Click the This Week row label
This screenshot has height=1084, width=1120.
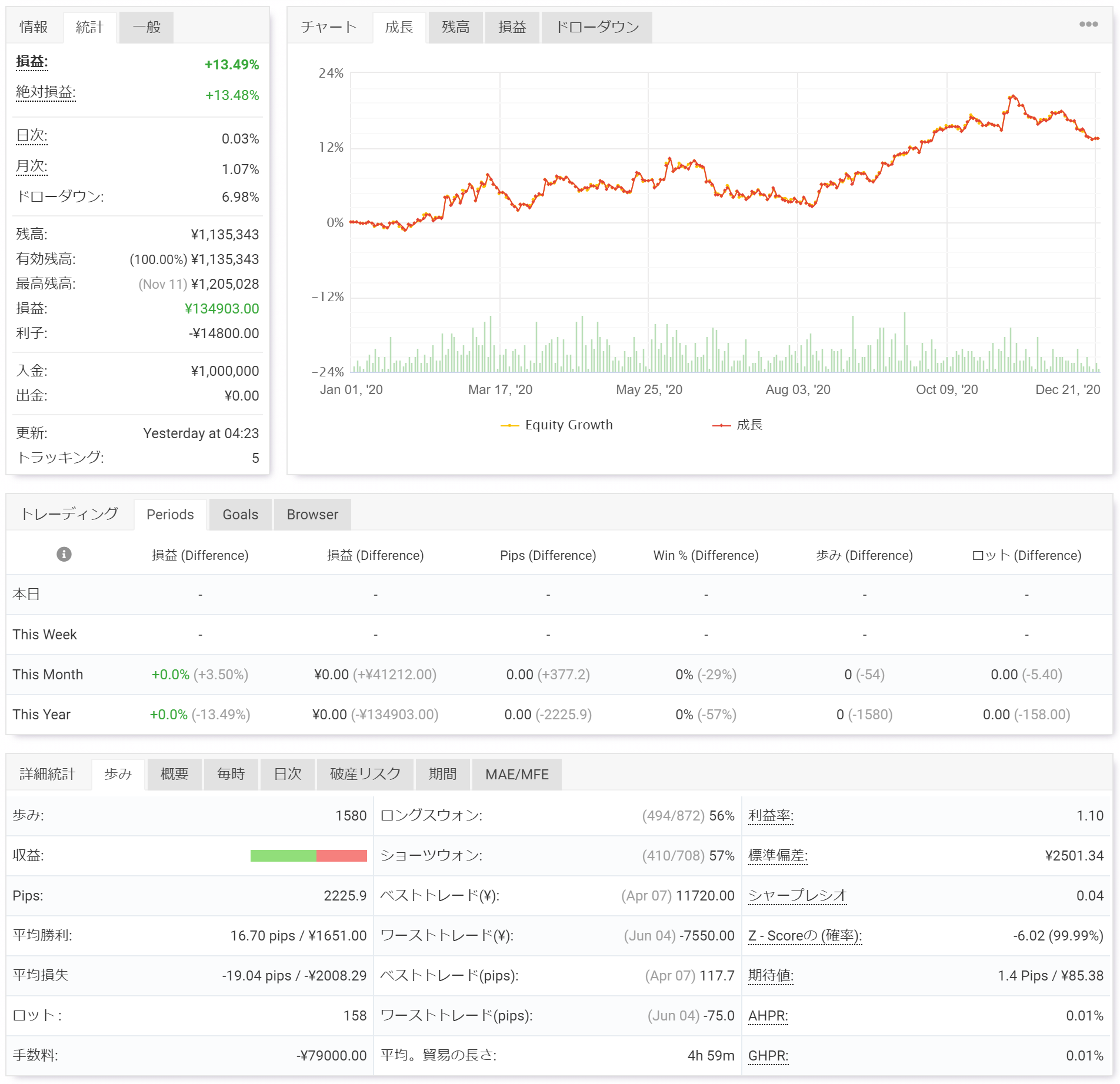(45, 635)
